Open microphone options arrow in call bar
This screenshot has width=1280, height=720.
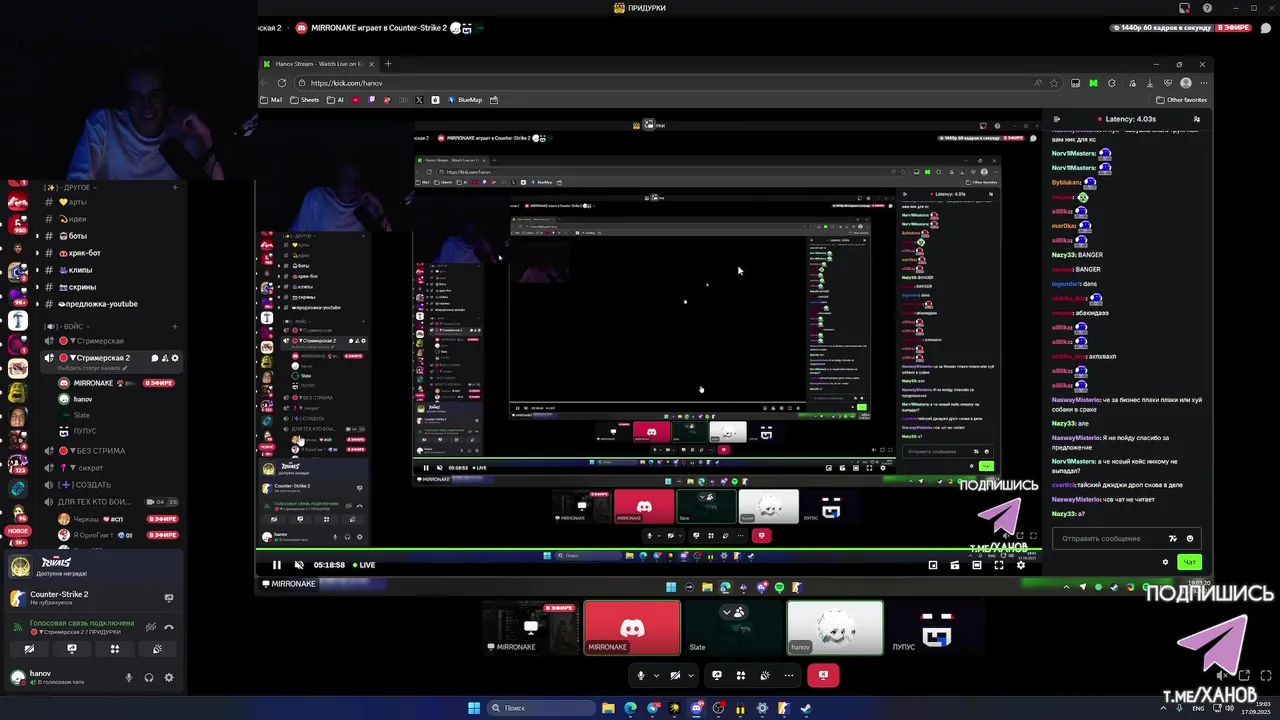656,675
